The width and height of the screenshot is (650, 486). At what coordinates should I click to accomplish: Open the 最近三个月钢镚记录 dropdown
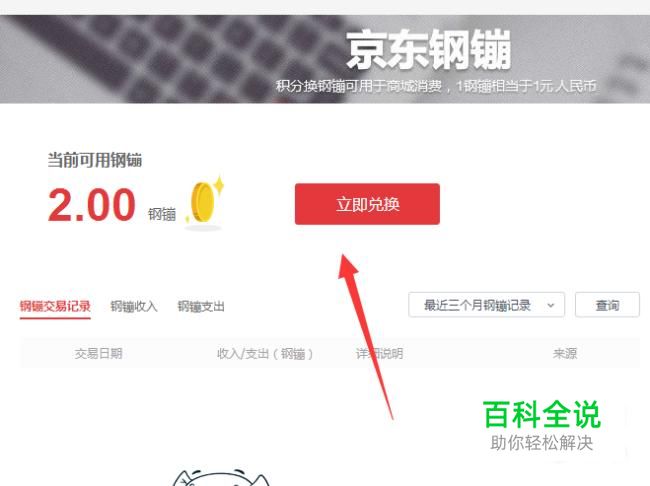pos(486,305)
